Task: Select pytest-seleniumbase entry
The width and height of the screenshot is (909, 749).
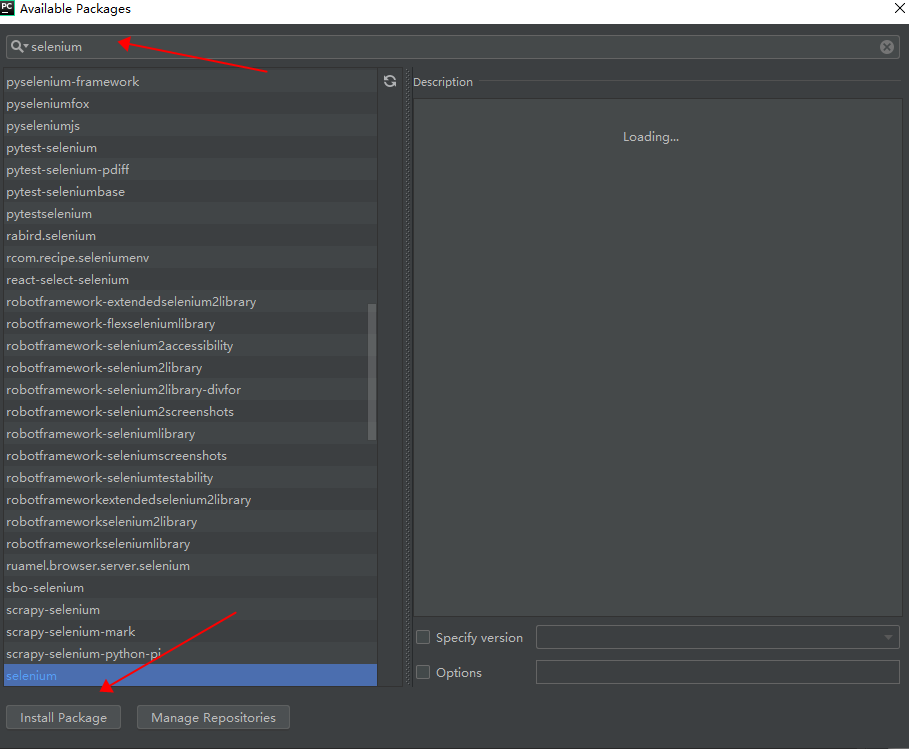Action: 190,192
